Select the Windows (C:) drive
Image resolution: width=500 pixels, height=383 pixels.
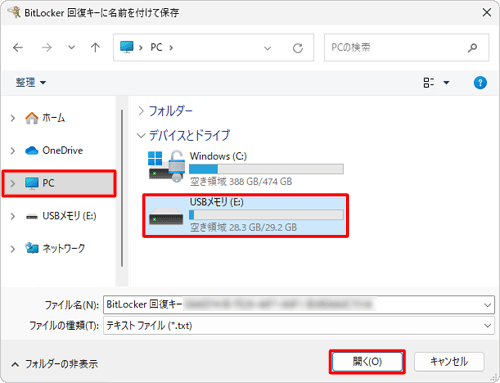[246, 168]
